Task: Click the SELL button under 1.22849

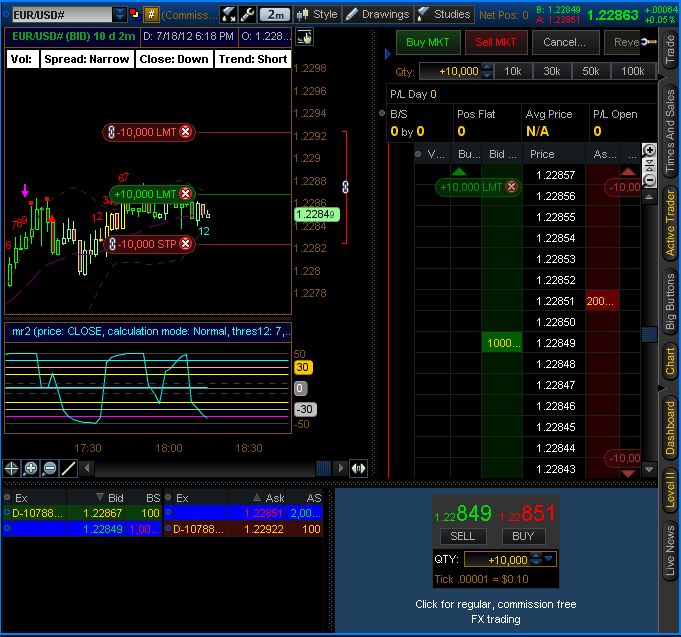Action: [462, 536]
